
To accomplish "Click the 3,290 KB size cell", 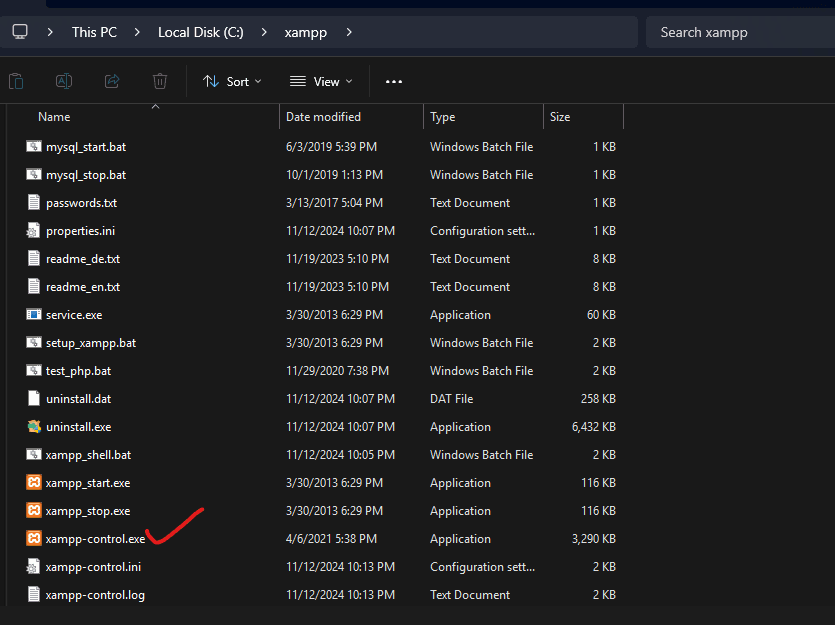I will click(594, 539).
